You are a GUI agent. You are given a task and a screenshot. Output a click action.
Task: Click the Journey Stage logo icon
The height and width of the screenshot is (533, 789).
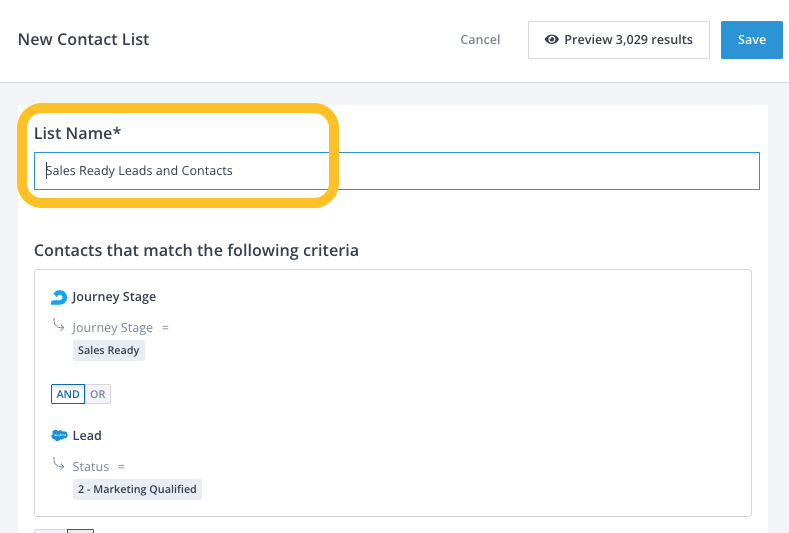pos(59,297)
